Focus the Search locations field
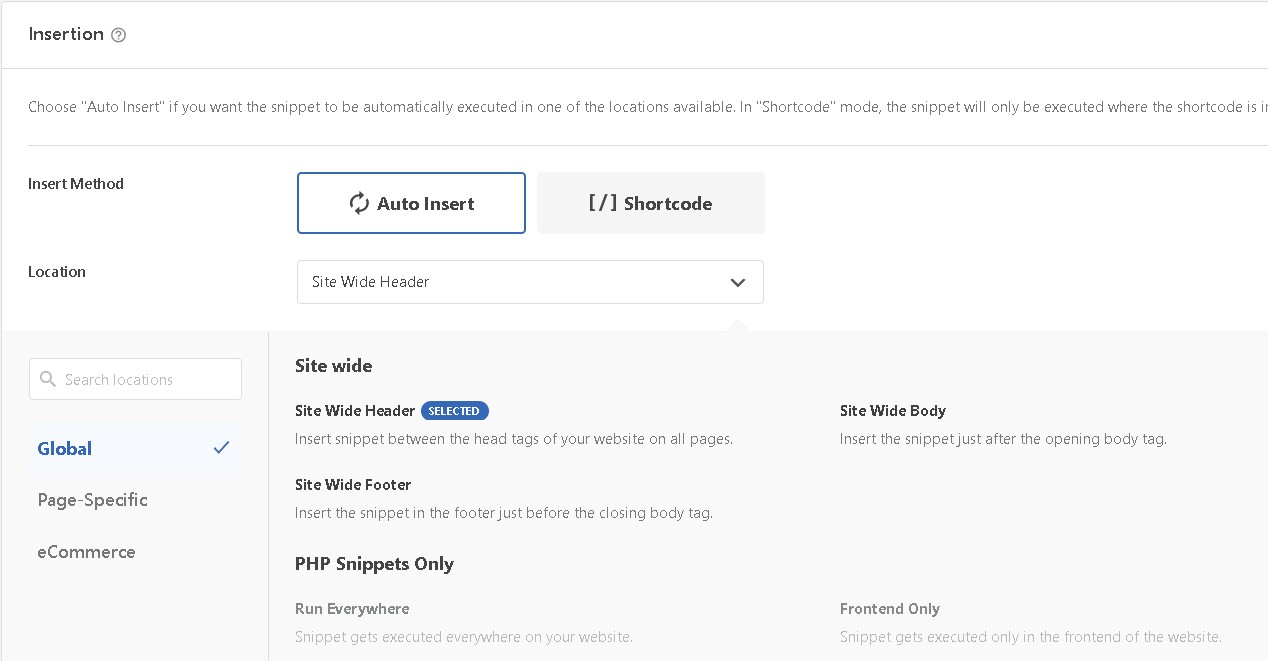Screen dimensions: 1268x661 (x=145, y=380)
